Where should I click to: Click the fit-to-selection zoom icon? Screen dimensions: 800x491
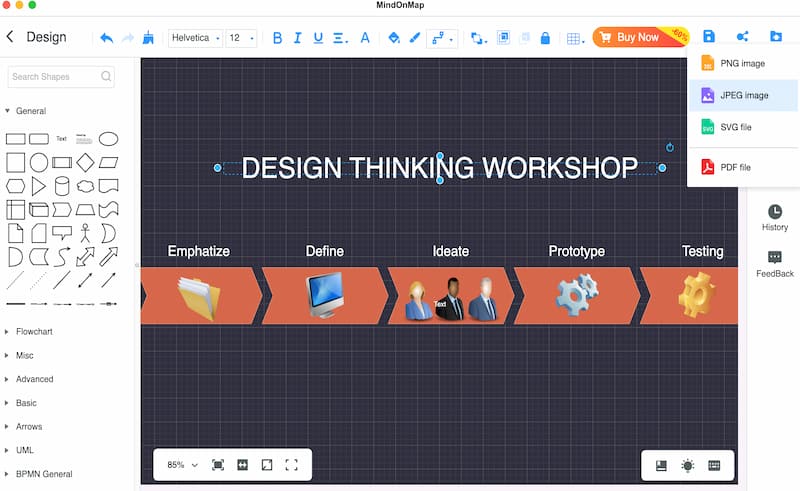click(218, 465)
